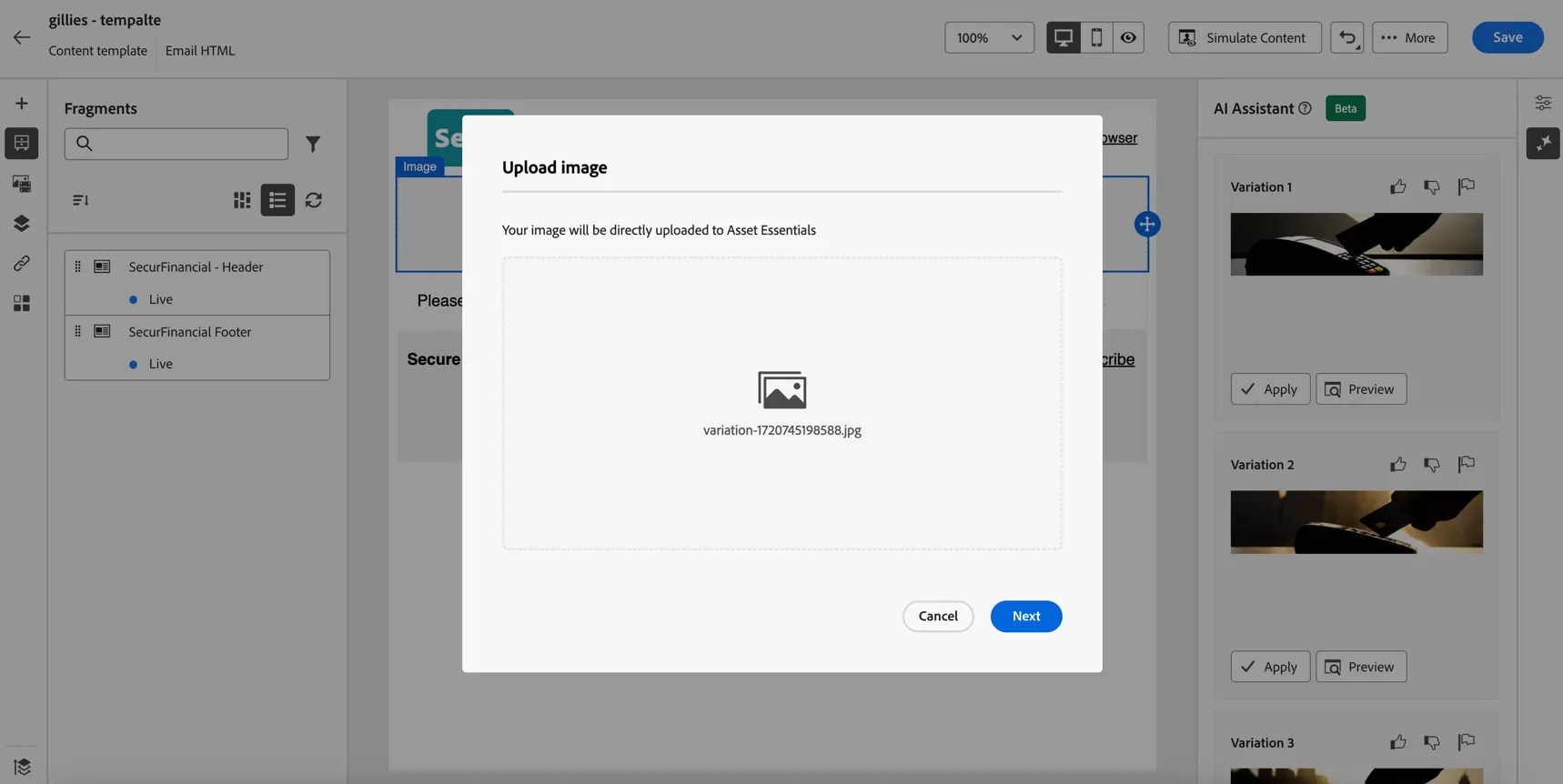Flag Variation 1

pos(1466,186)
